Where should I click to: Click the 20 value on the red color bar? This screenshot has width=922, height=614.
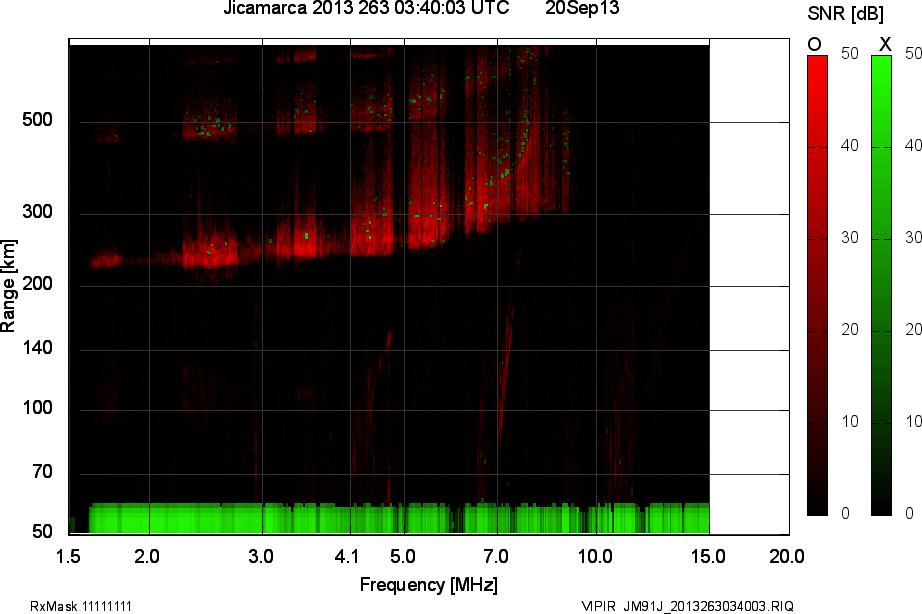pos(850,329)
